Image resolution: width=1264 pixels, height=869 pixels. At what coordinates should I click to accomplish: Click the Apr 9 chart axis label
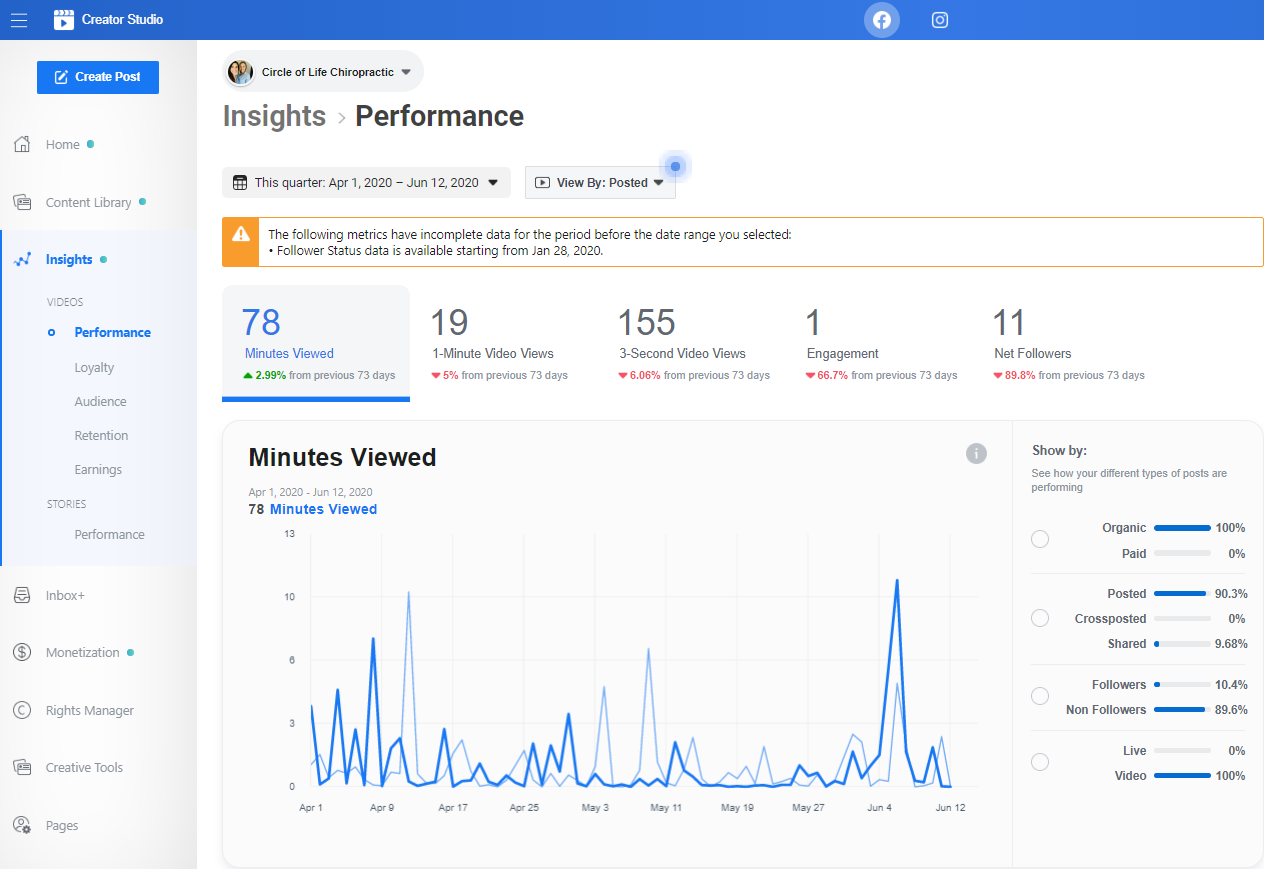coord(382,807)
